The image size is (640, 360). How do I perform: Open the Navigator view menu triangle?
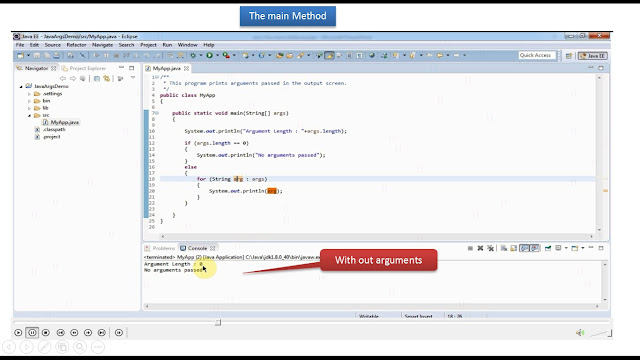point(133,78)
